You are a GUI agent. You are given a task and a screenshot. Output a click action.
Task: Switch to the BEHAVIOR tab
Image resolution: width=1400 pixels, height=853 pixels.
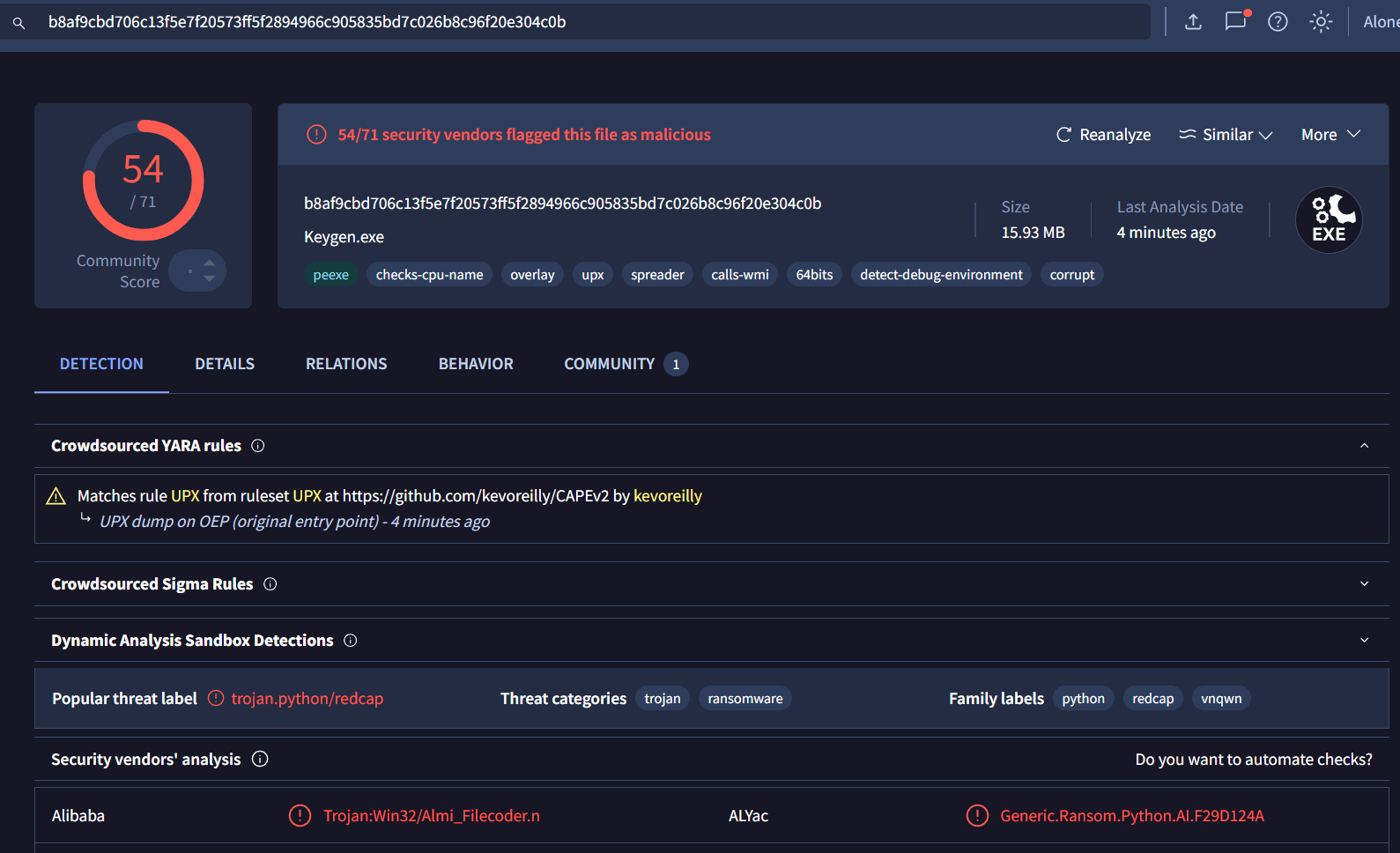(476, 364)
